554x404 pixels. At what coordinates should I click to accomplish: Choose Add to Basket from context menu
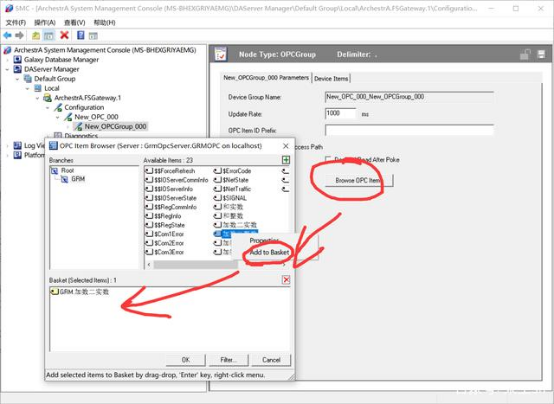point(269,252)
